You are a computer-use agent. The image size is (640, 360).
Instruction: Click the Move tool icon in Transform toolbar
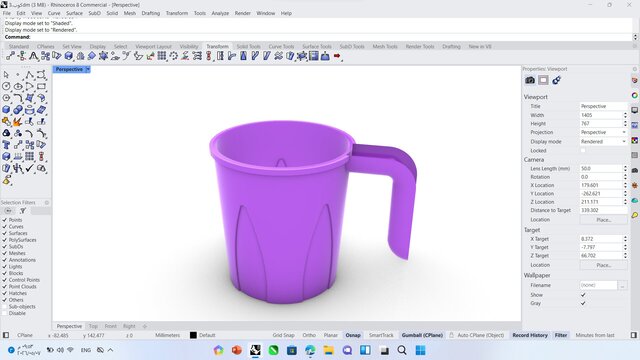(x=10, y=56)
